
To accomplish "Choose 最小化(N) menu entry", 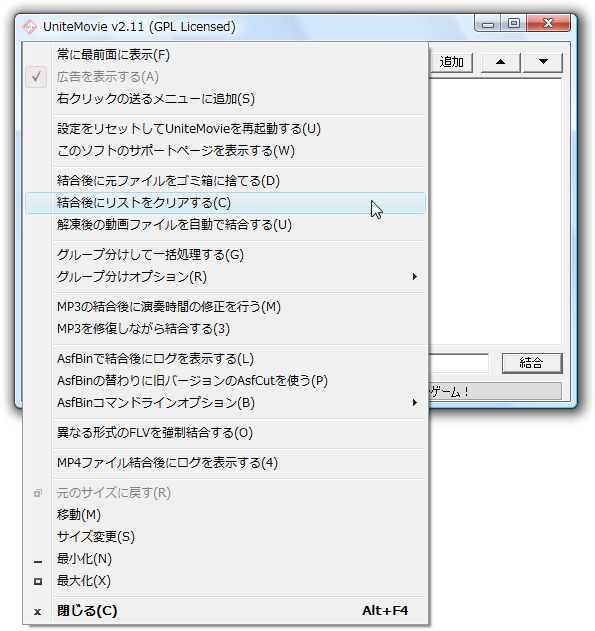I will [x=225, y=559].
